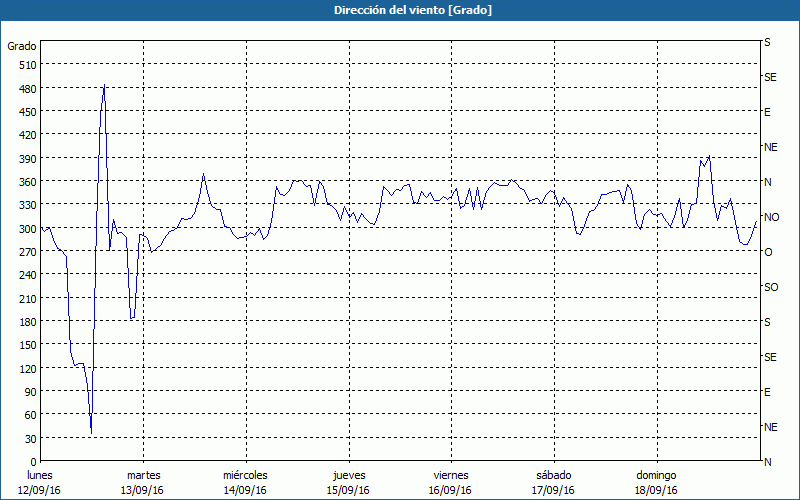This screenshot has height=500, width=800.
Task: Select the 'martes' day label on the x-axis
Action: pyautogui.click(x=143, y=475)
